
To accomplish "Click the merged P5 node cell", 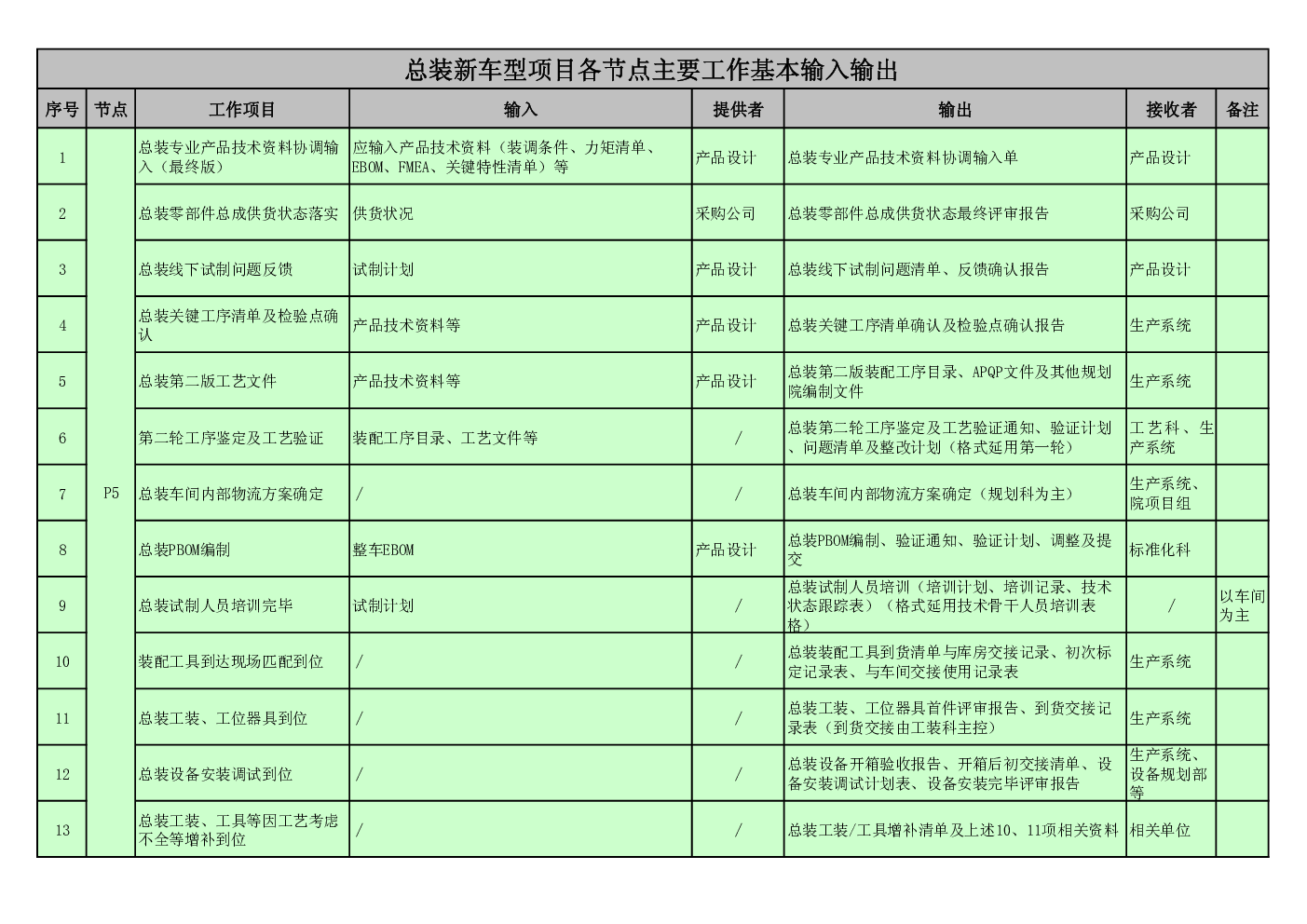I will pos(111,493).
